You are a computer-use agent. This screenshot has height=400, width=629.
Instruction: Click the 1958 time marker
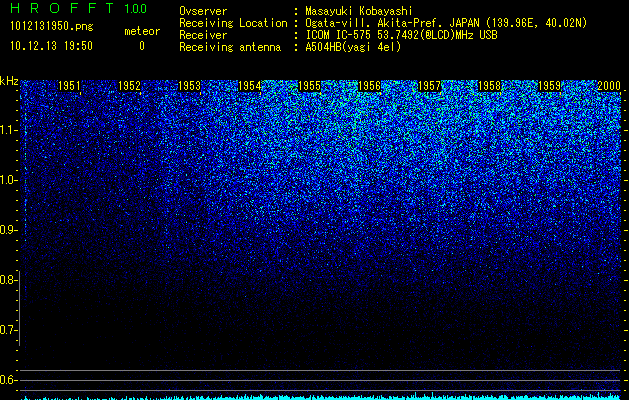tap(489, 86)
